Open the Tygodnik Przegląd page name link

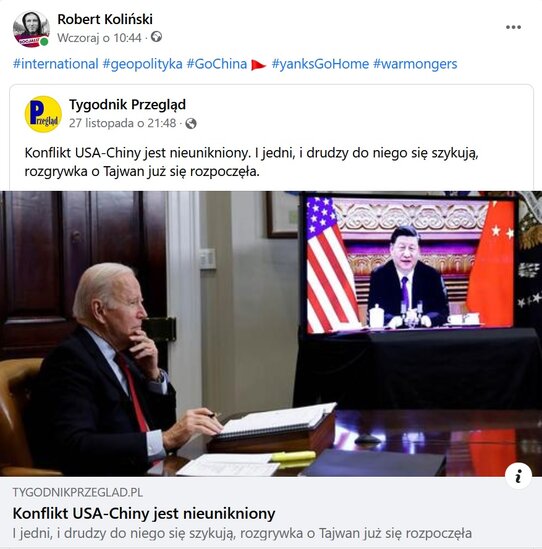[127, 105]
